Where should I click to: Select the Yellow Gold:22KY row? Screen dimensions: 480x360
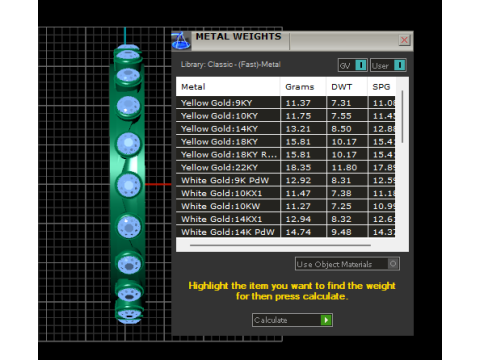coord(286,167)
